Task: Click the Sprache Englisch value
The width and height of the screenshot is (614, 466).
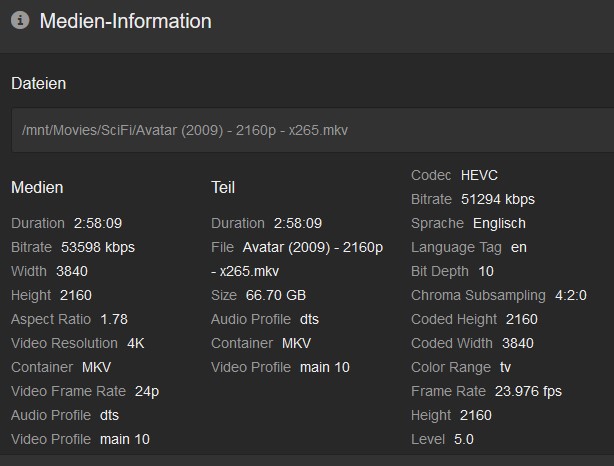Action: [499, 223]
